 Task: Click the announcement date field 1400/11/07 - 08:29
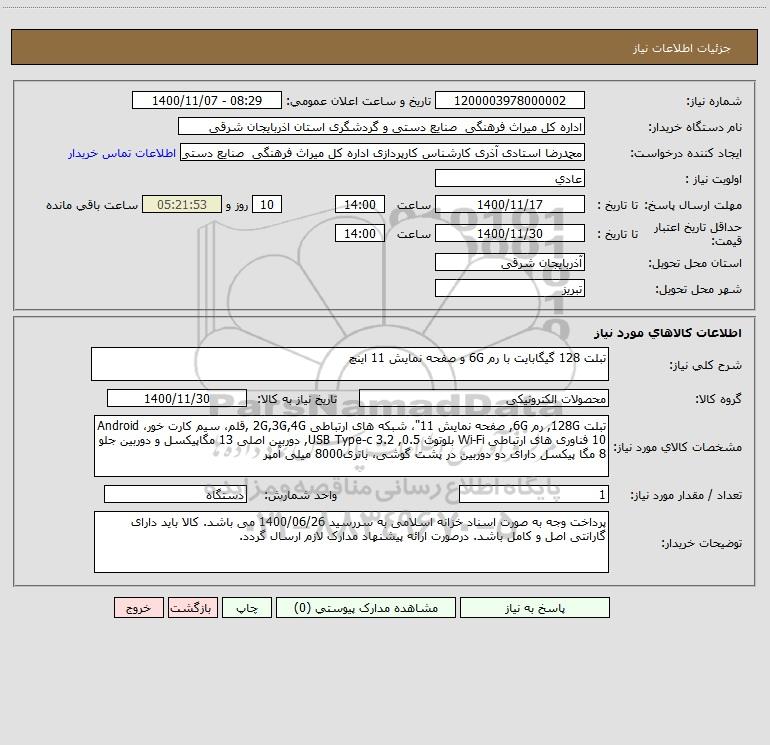[207, 101]
